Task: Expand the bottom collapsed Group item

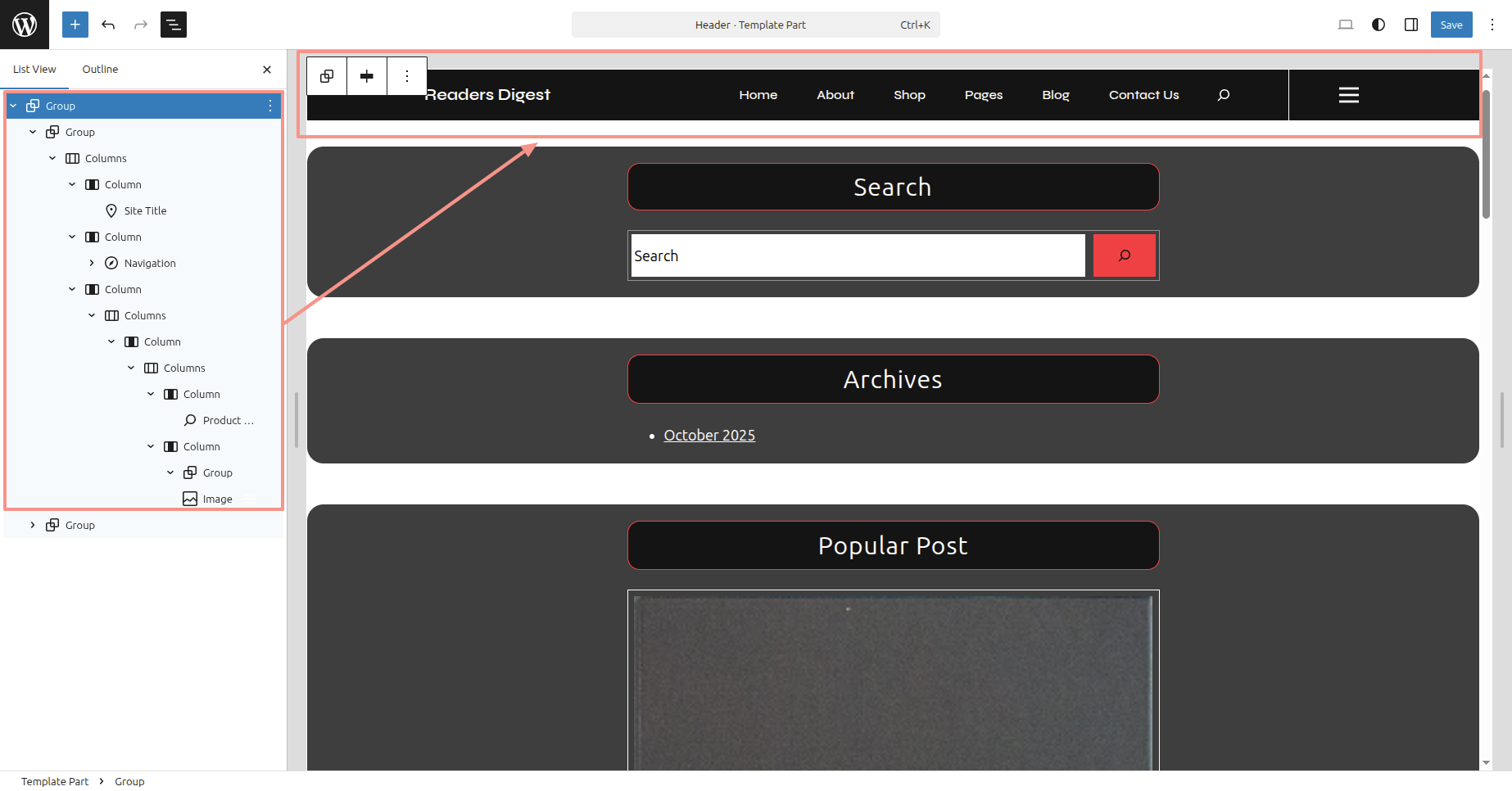Action: [33, 525]
